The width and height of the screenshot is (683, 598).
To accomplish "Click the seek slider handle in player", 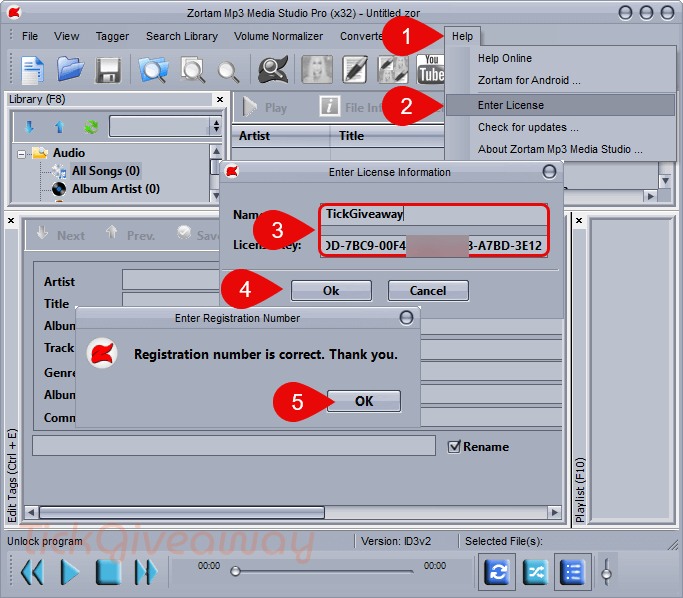I will point(235,571).
